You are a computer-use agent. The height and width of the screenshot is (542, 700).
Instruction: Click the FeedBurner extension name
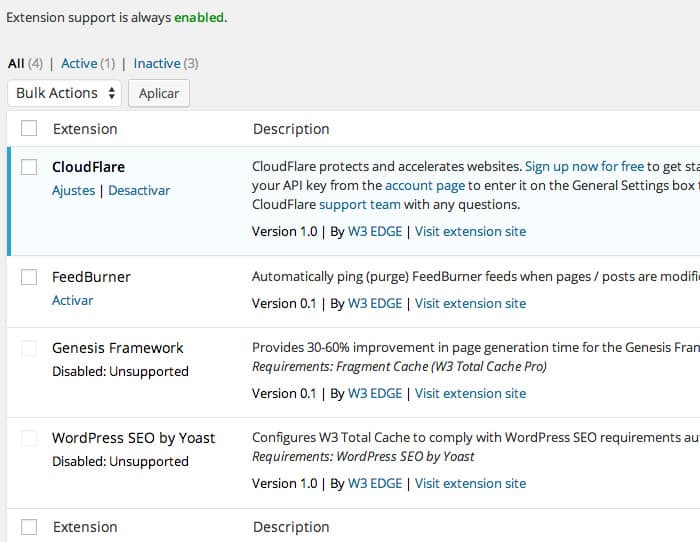click(91, 277)
